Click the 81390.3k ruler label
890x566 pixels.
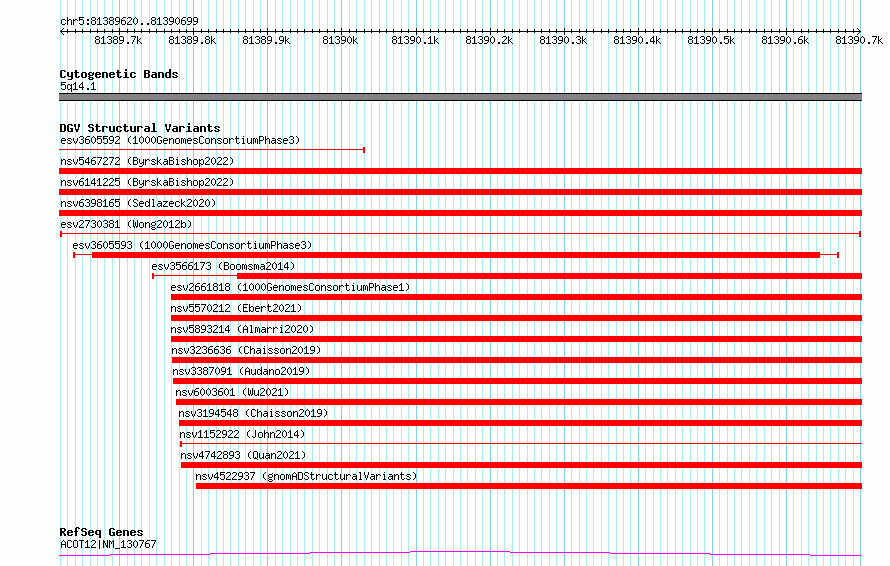pyautogui.click(x=563, y=40)
